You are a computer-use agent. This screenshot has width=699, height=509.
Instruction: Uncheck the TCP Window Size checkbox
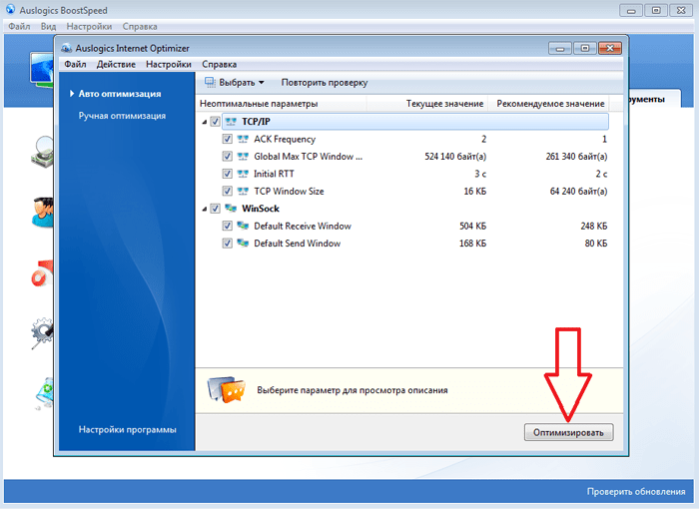(x=227, y=191)
